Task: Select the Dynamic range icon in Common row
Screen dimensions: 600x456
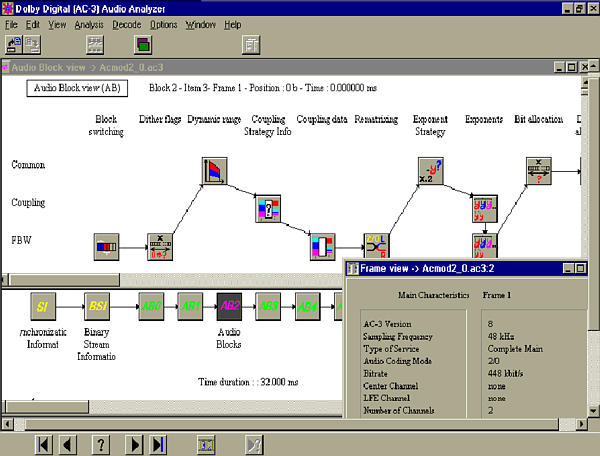Action: click(x=215, y=171)
